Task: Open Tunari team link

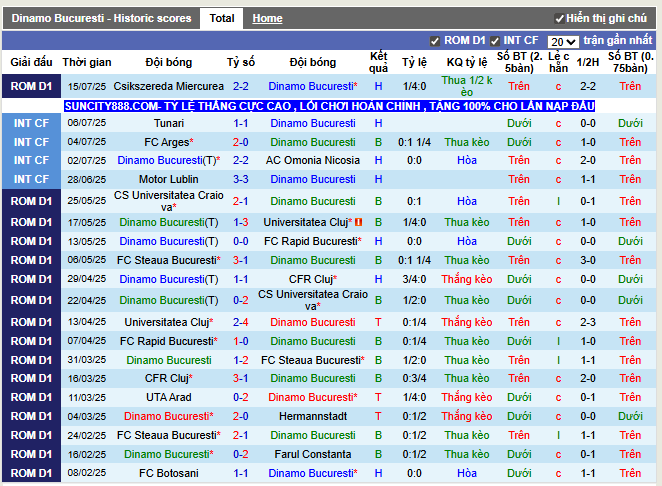Action: click(169, 123)
